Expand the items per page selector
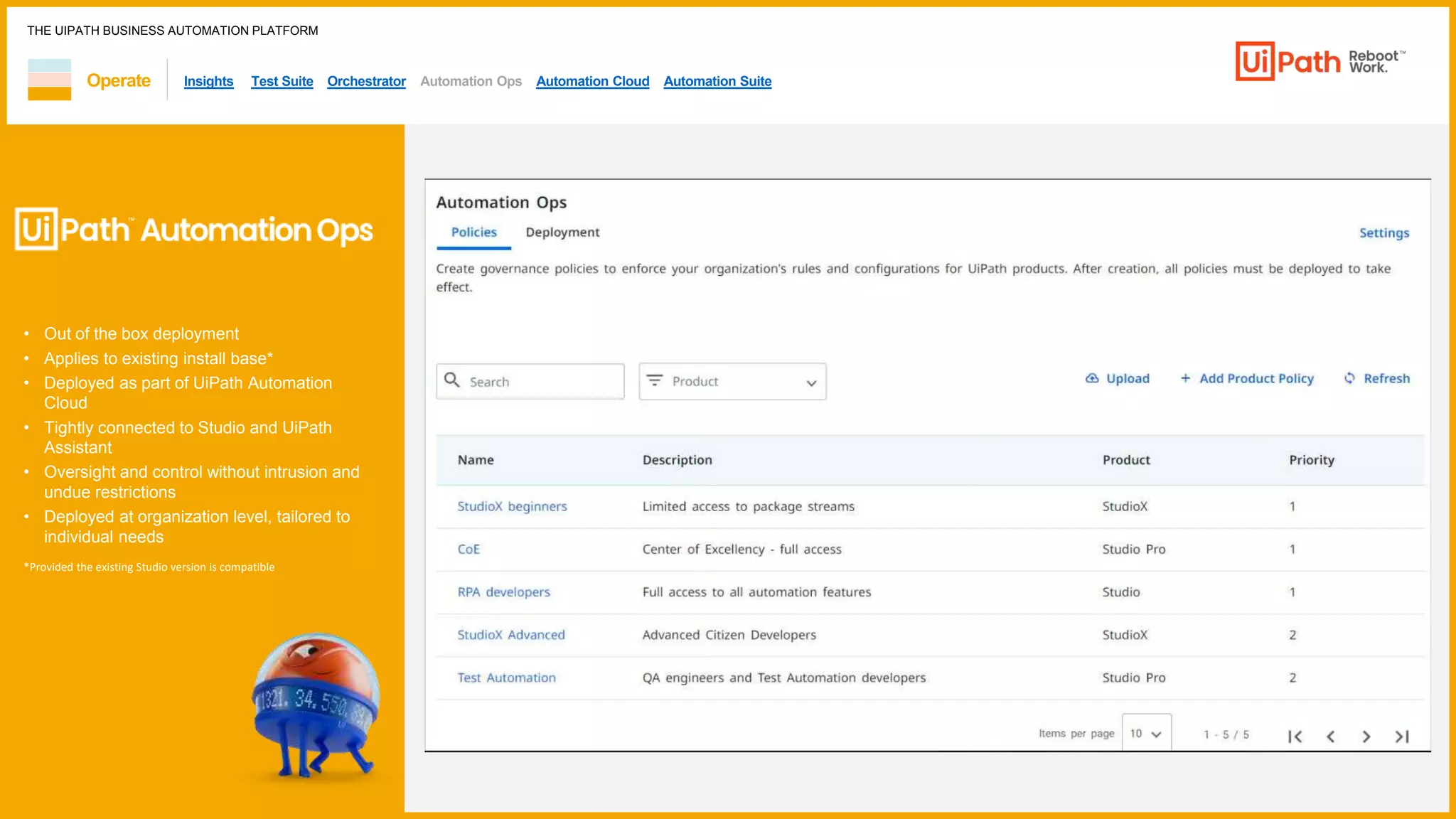 pos(1146,733)
